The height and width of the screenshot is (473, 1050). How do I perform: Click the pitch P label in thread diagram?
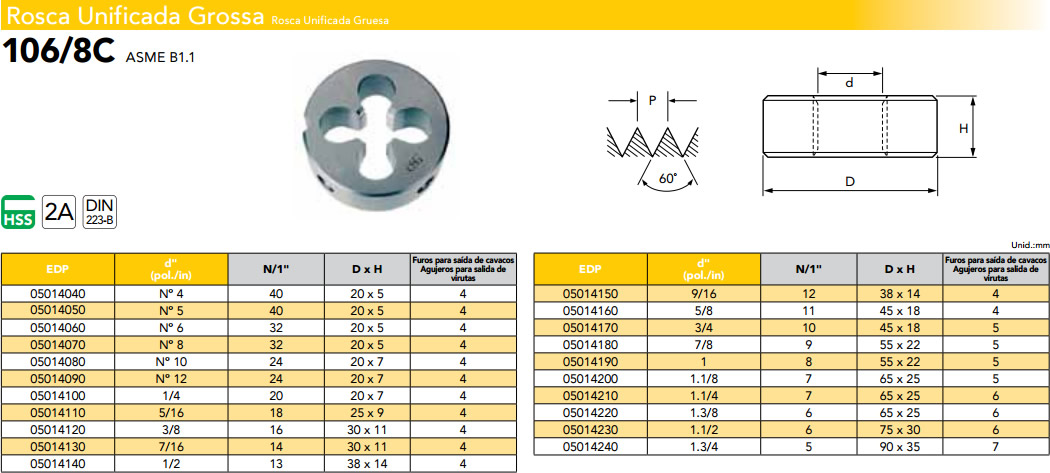pos(653,100)
